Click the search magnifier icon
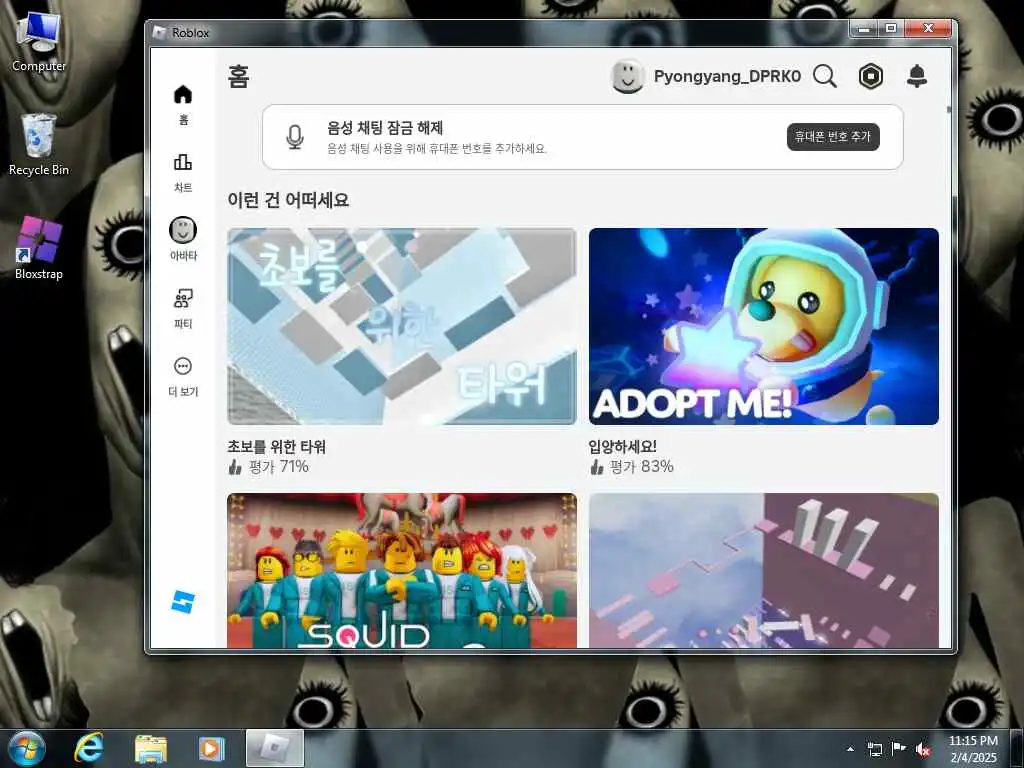The width and height of the screenshot is (1024, 768). (825, 76)
